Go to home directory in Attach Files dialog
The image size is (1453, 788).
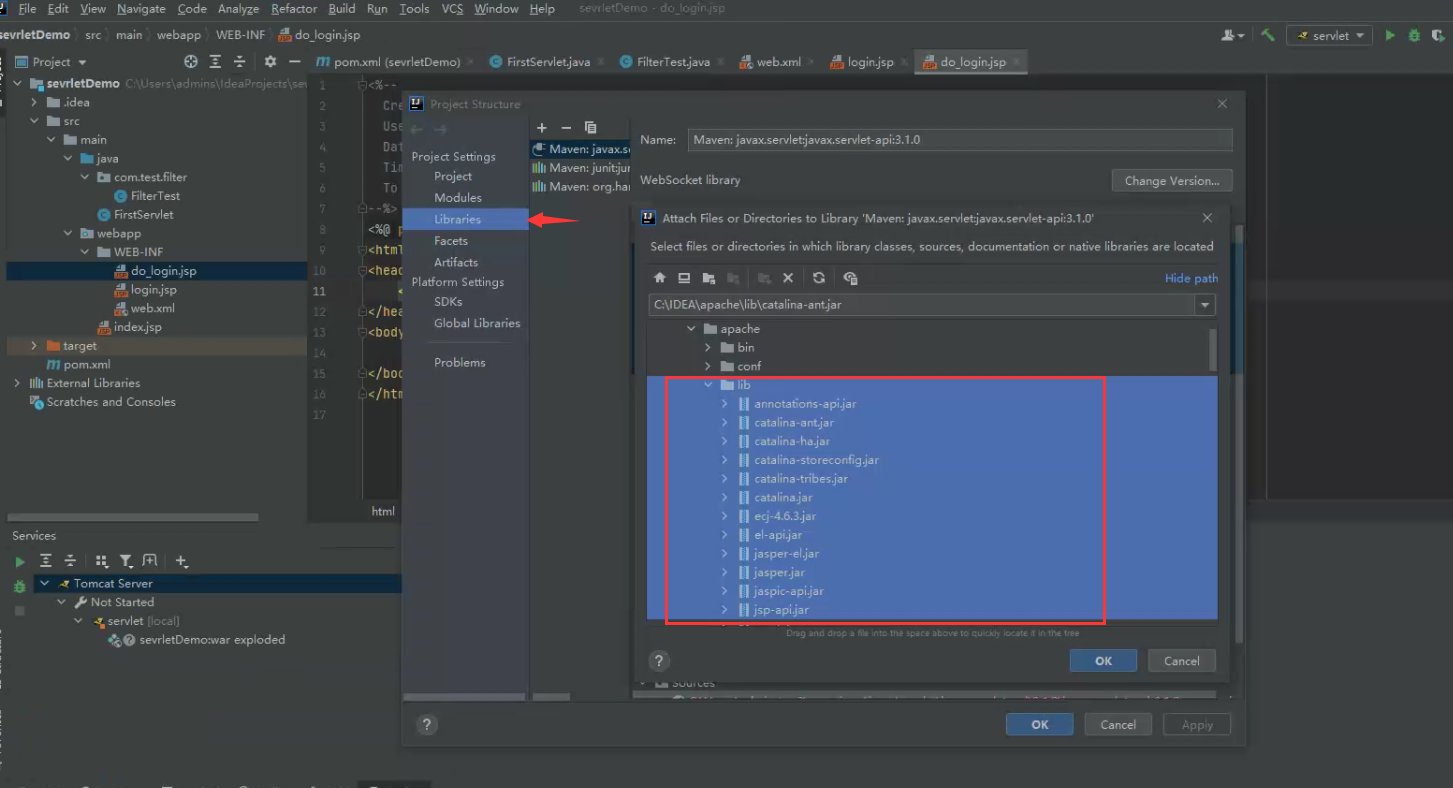[660, 278]
